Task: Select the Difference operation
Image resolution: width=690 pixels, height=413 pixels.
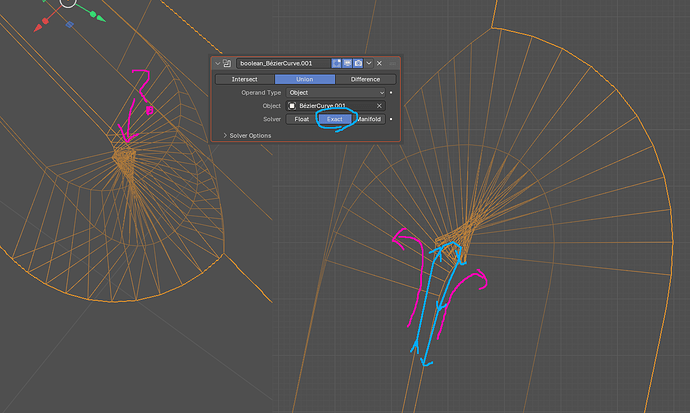Action: pos(365,79)
